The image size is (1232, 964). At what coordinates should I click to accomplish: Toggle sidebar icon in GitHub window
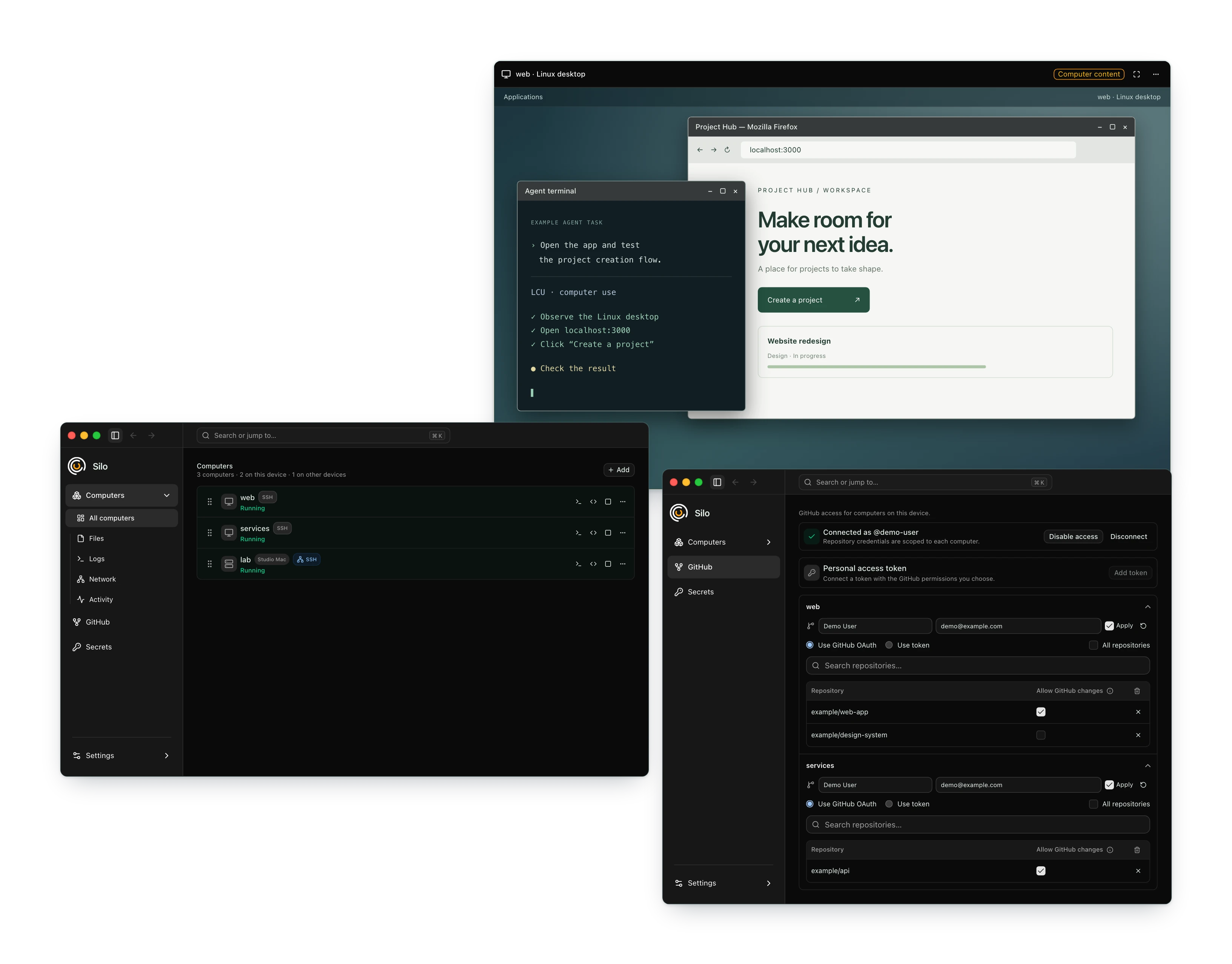717,482
